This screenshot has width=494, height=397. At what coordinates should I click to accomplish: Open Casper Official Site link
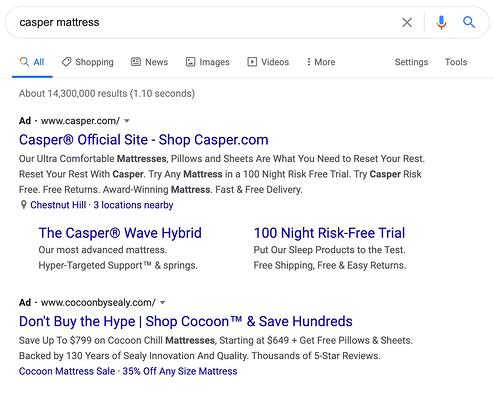coord(144,140)
